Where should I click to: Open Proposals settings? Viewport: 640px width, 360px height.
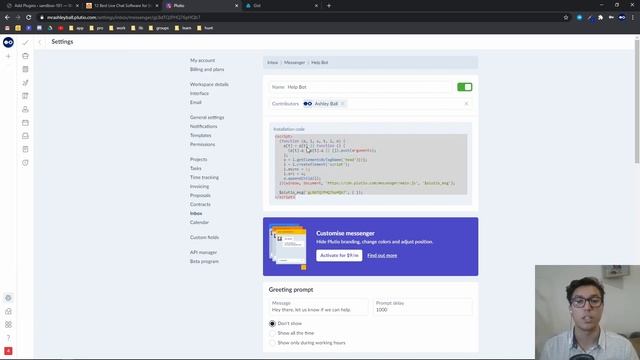click(200, 196)
